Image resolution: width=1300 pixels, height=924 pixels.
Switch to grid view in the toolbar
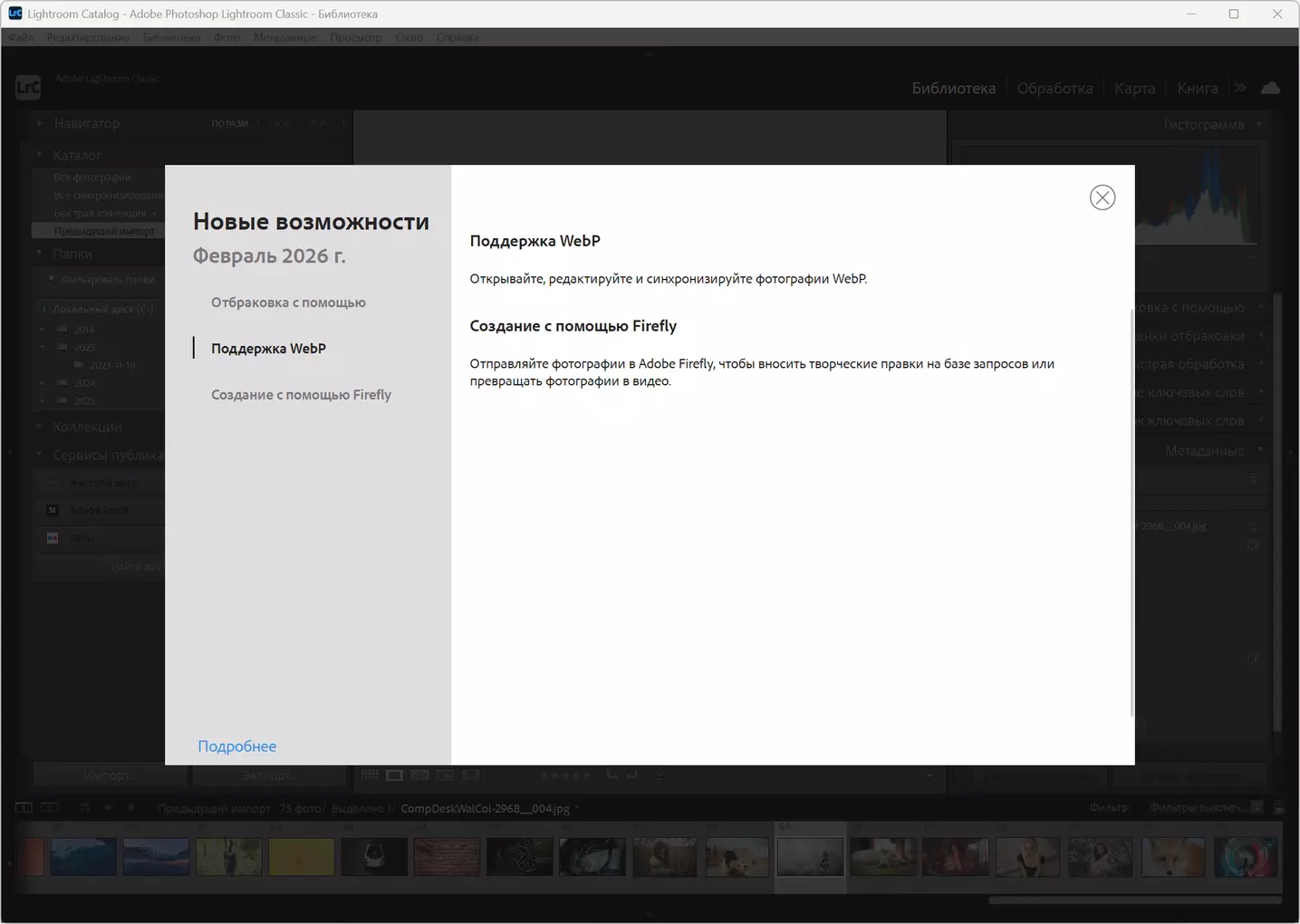[x=370, y=775]
